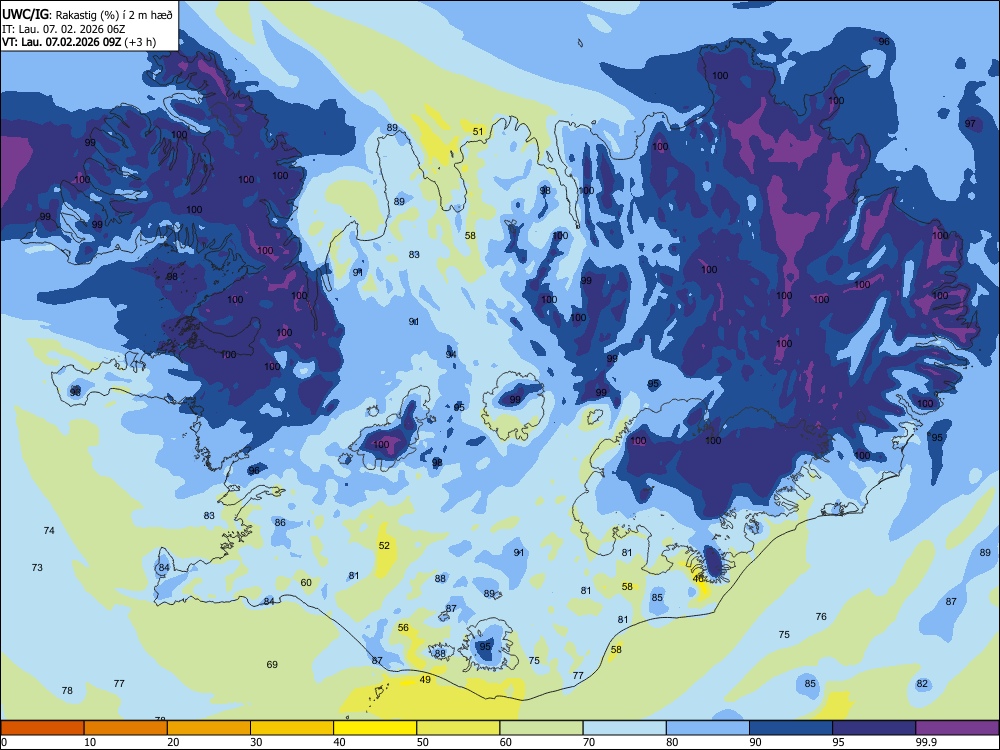Image resolution: width=1000 pixels, height=750 pixels.
Task: Select the legend tick label '95'
Action: click(x=838, y=742)
